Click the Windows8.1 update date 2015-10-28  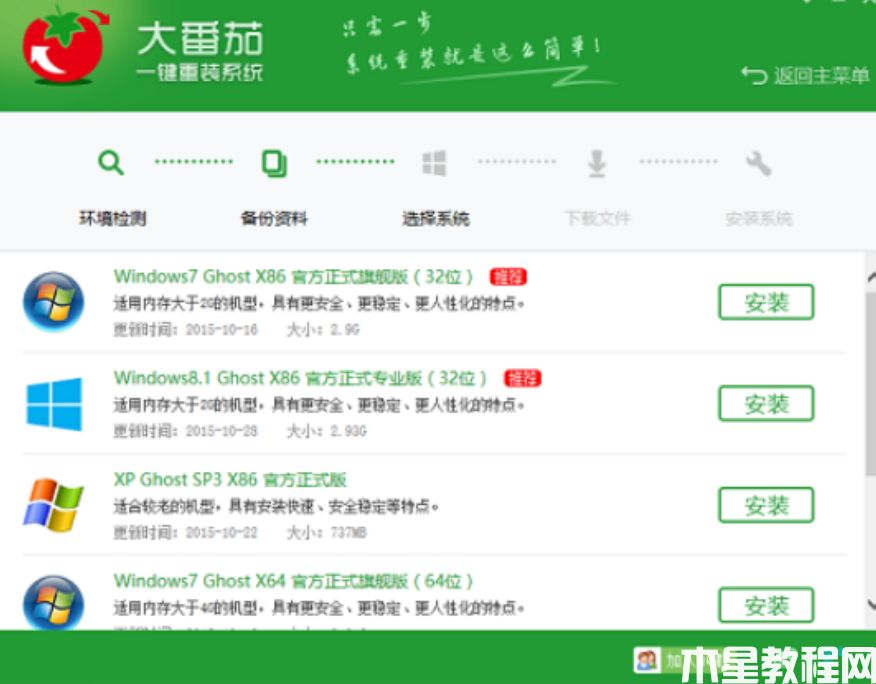(221, 431)
